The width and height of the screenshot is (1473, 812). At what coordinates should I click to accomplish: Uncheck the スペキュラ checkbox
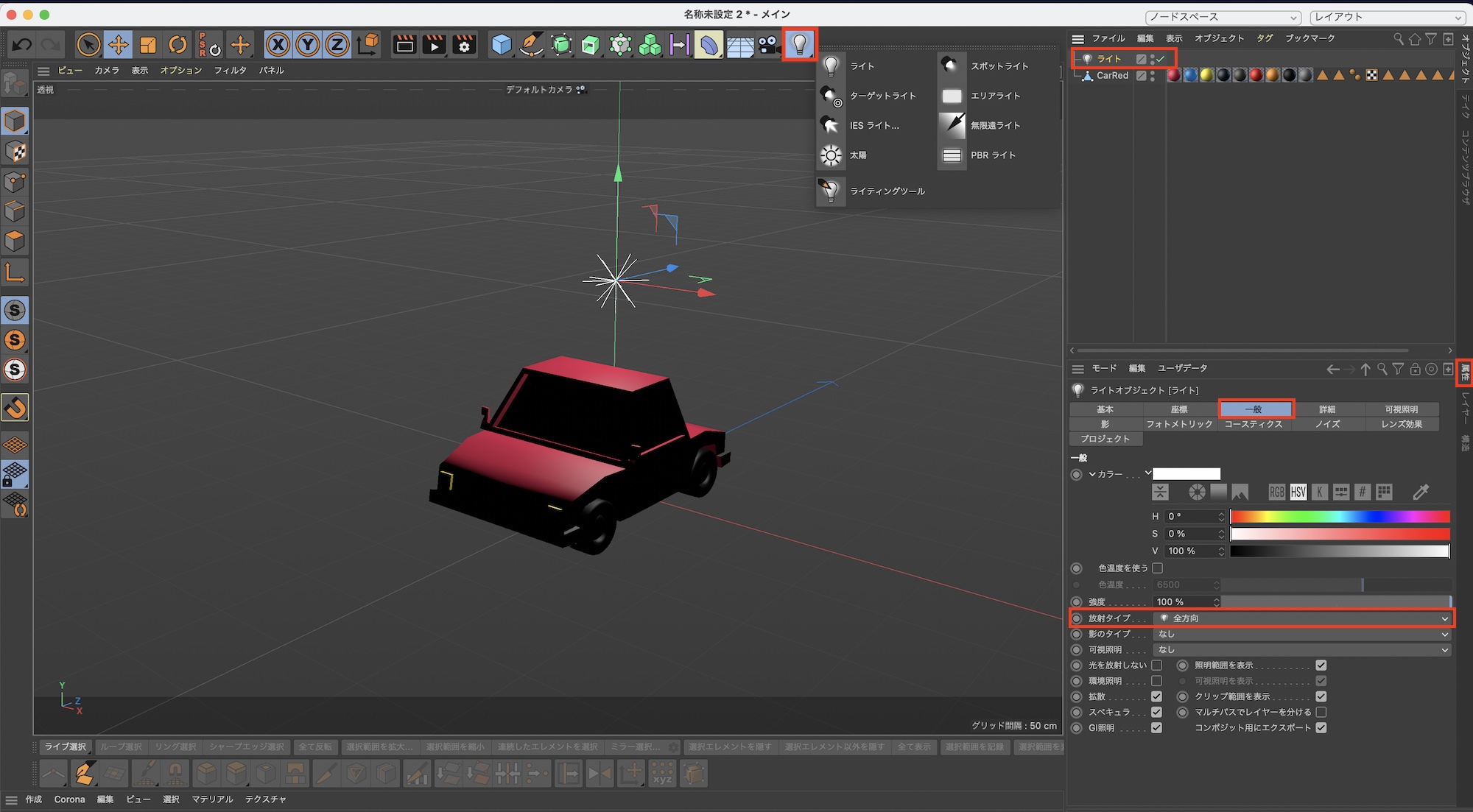1157,713
